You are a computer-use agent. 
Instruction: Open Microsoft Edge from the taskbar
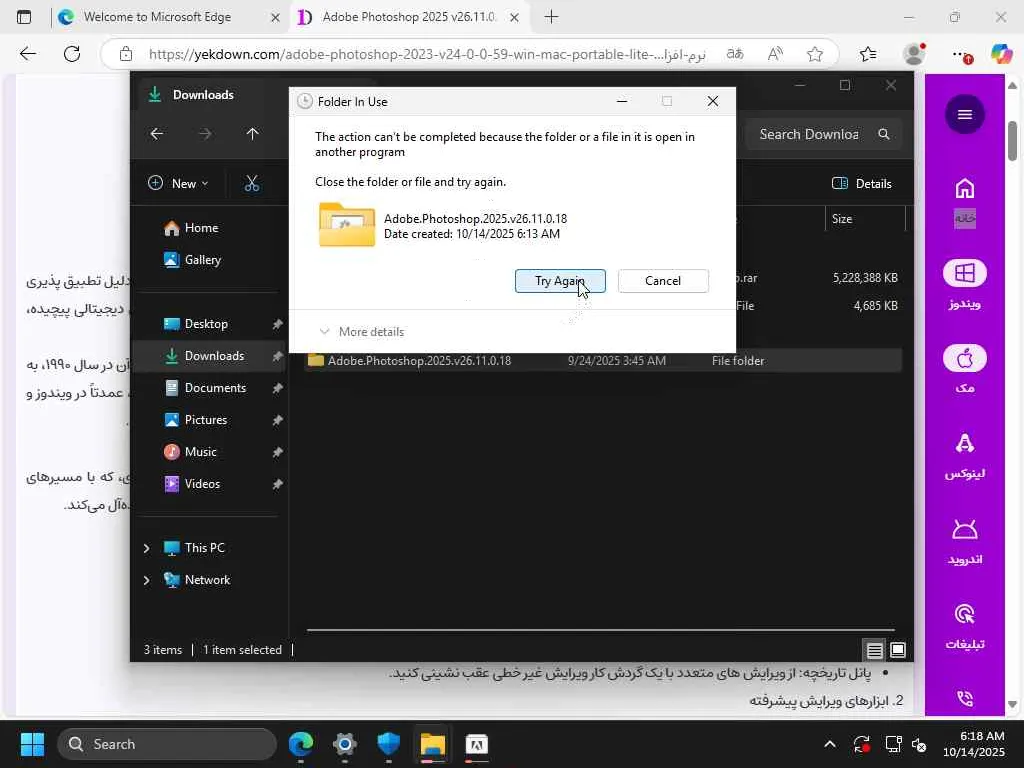tap(300, 744)
